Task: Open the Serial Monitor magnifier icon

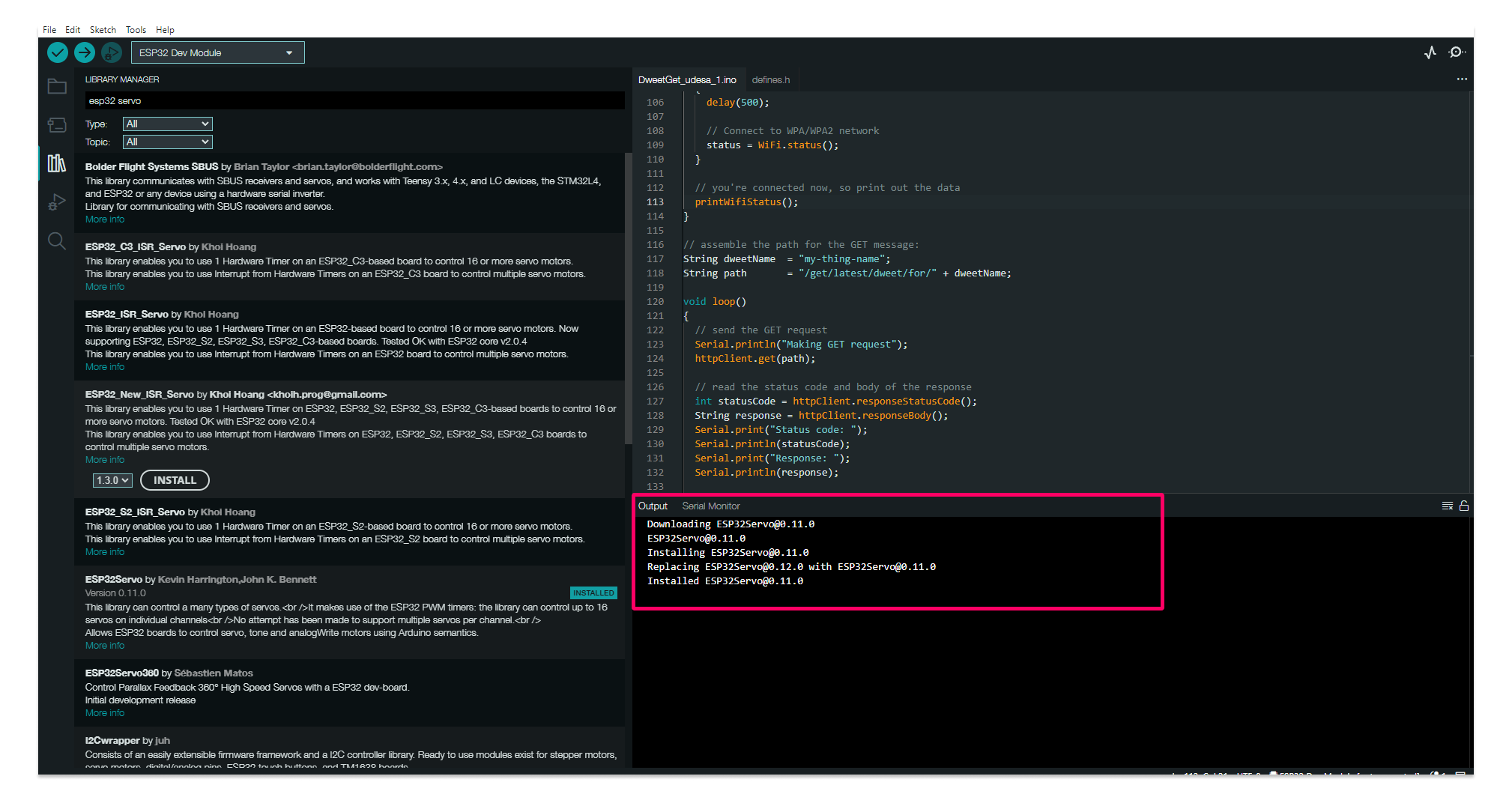Action: tap(1457, 52)
